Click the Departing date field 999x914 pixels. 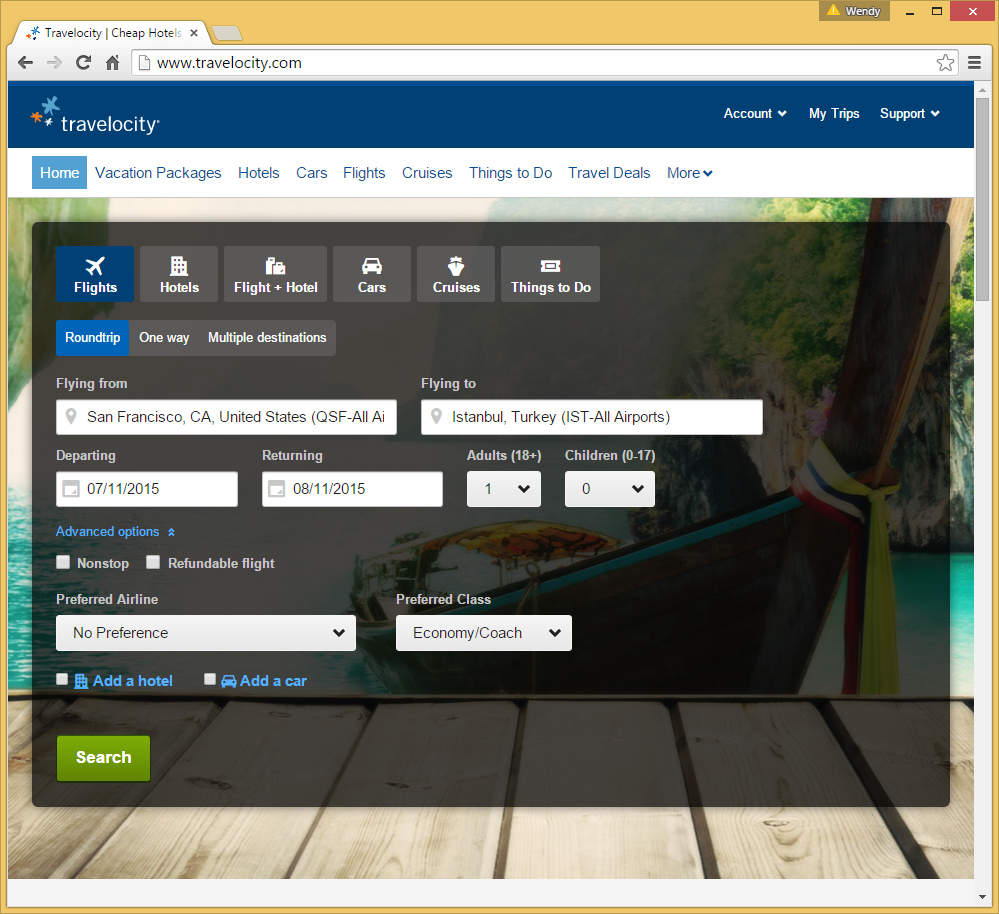pyautogui.click(x=147, y=489)
